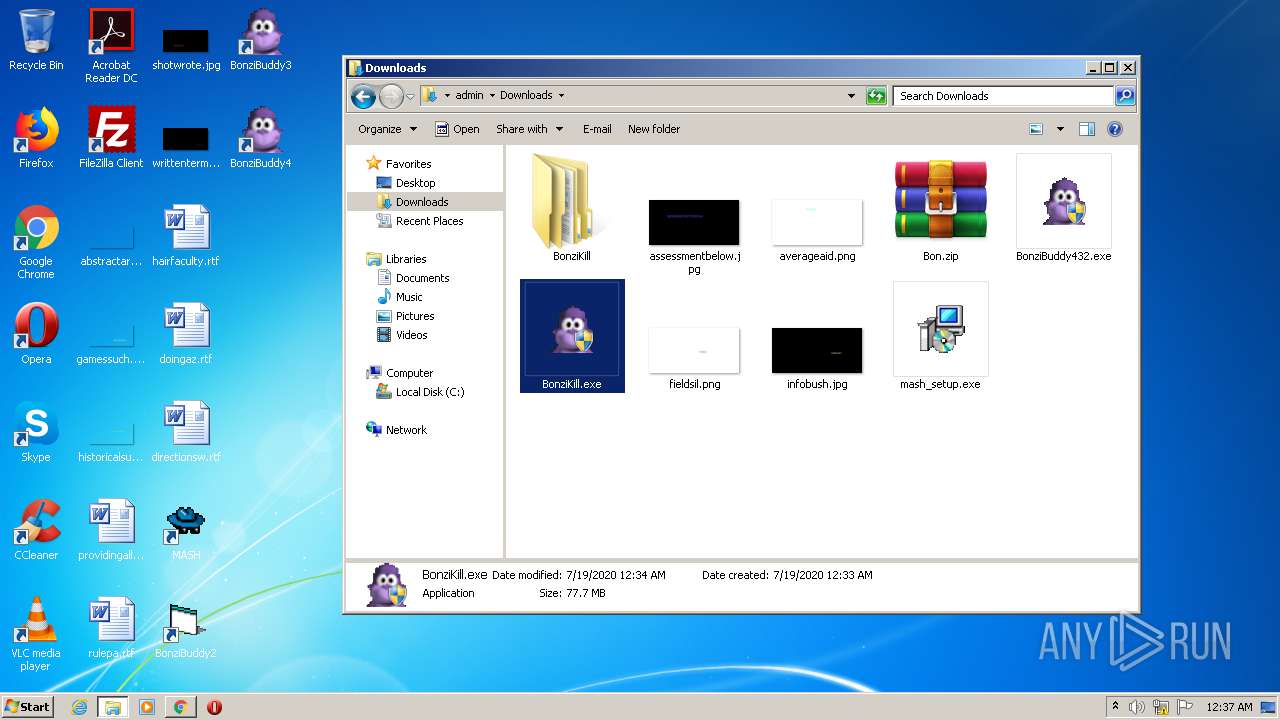Open the Organize menu
The image size is (1280, 720).
[387, 129]
